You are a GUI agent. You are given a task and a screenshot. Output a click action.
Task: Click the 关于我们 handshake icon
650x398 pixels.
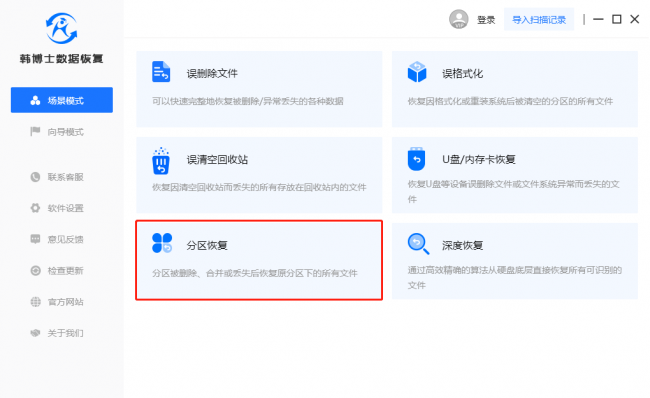pos(36,333)
